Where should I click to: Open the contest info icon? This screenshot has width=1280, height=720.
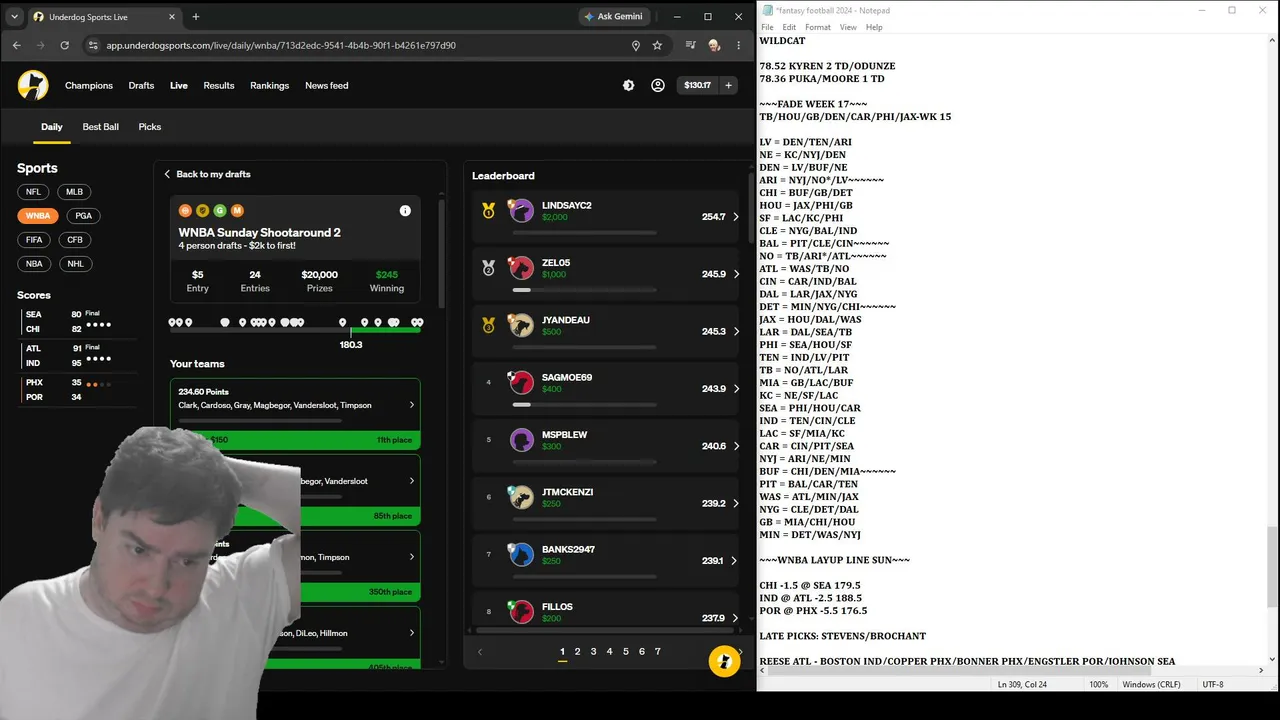(x=405, y=211)
